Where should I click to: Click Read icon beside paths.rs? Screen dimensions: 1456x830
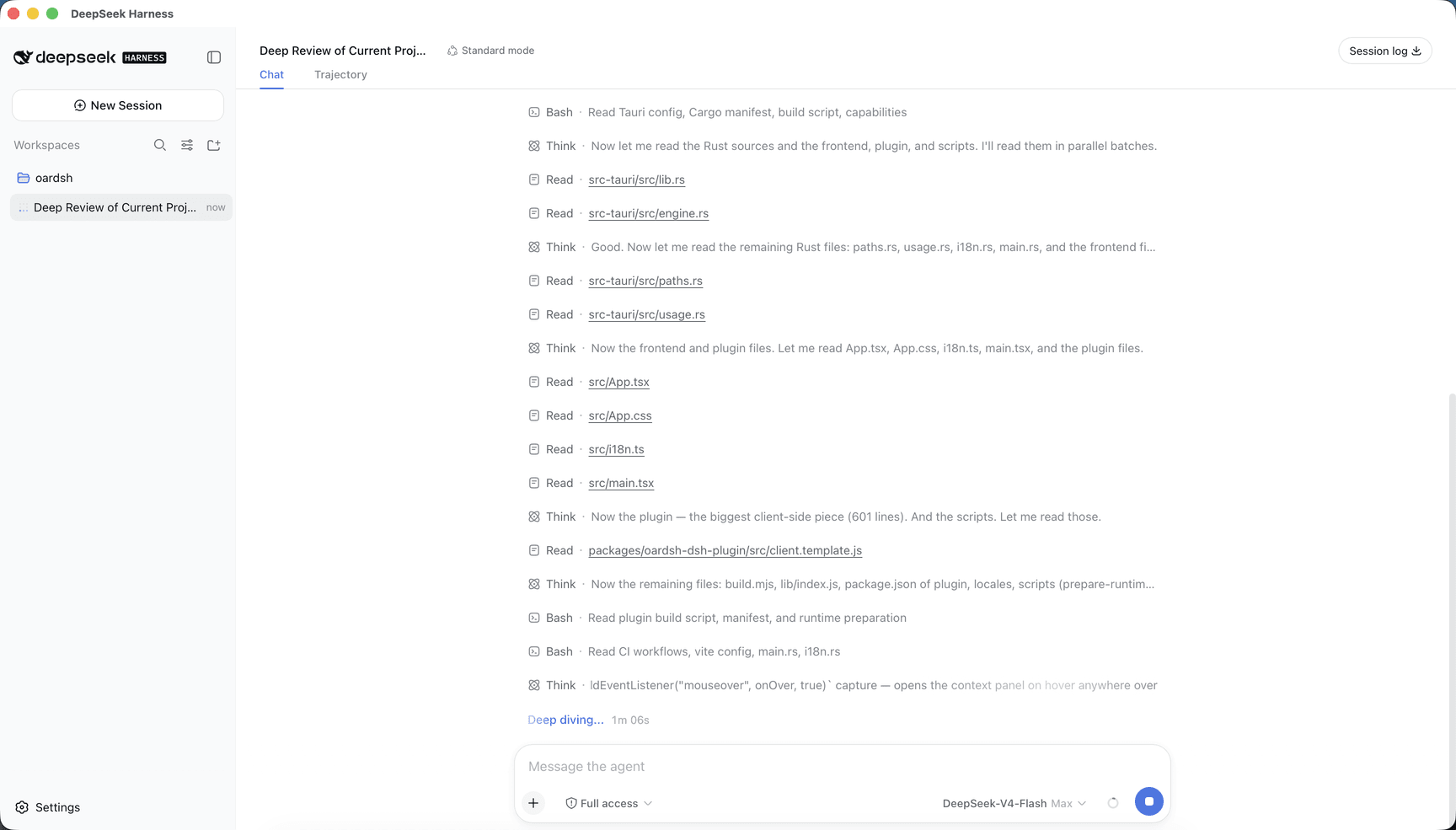534,281
